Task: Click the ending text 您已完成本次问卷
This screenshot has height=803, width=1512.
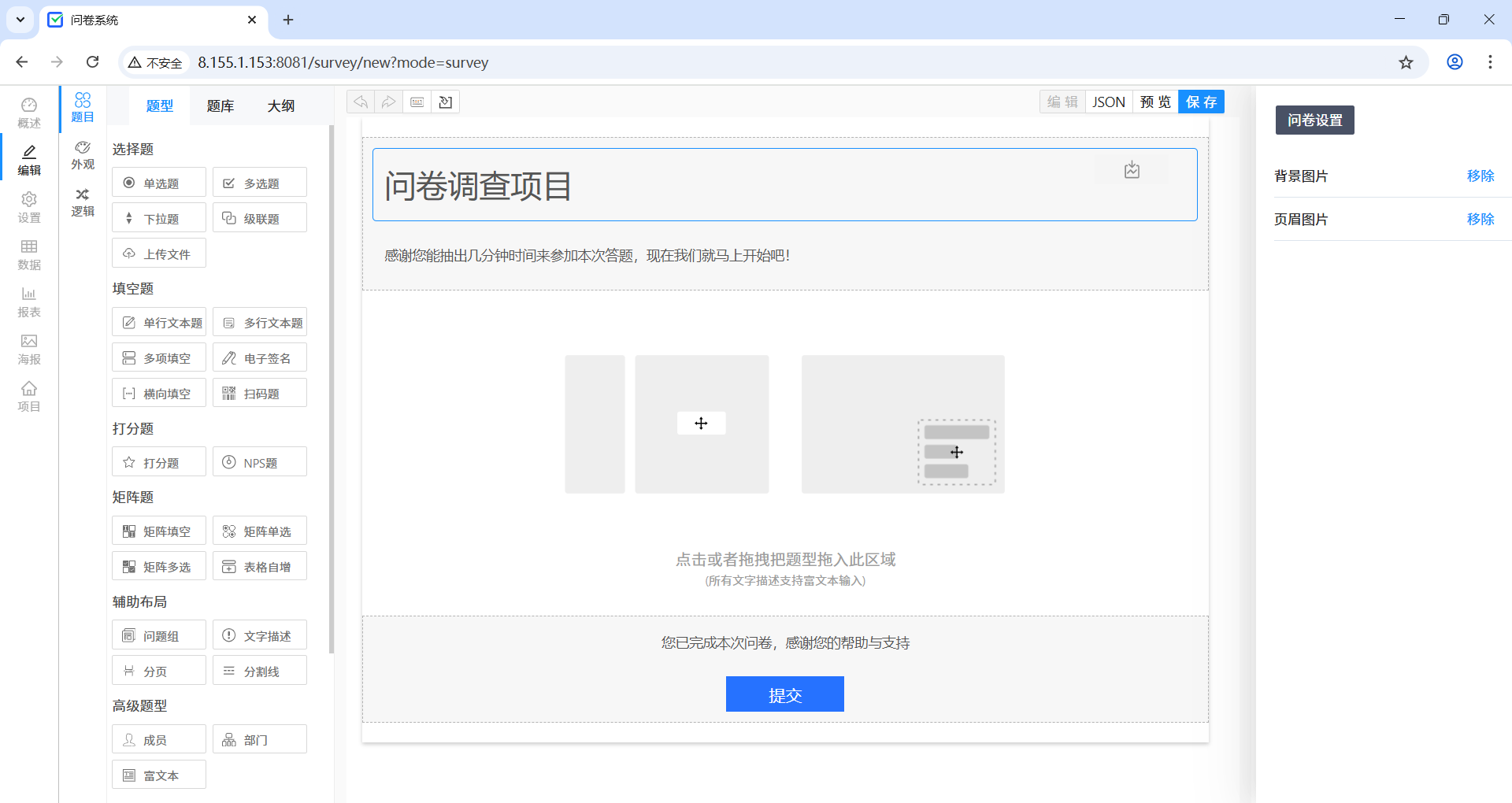Action: pyautogui.click(x=785, y=643)
